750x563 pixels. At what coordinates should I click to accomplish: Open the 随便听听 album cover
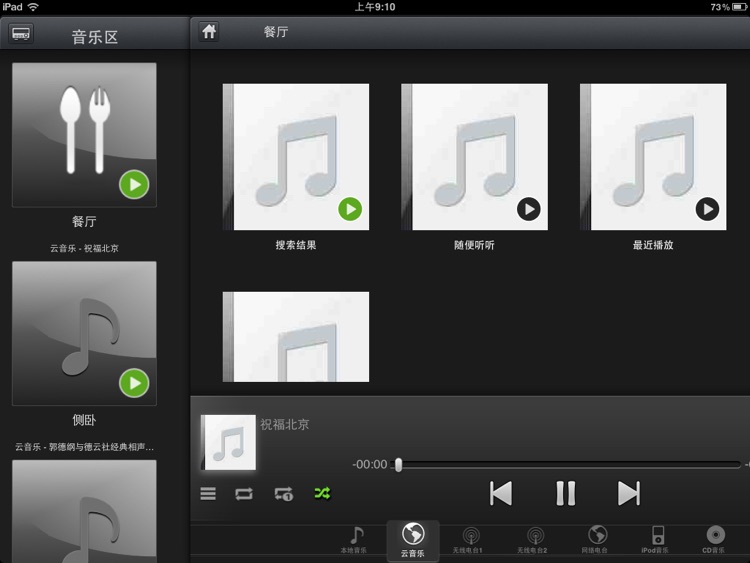[474, 157]
